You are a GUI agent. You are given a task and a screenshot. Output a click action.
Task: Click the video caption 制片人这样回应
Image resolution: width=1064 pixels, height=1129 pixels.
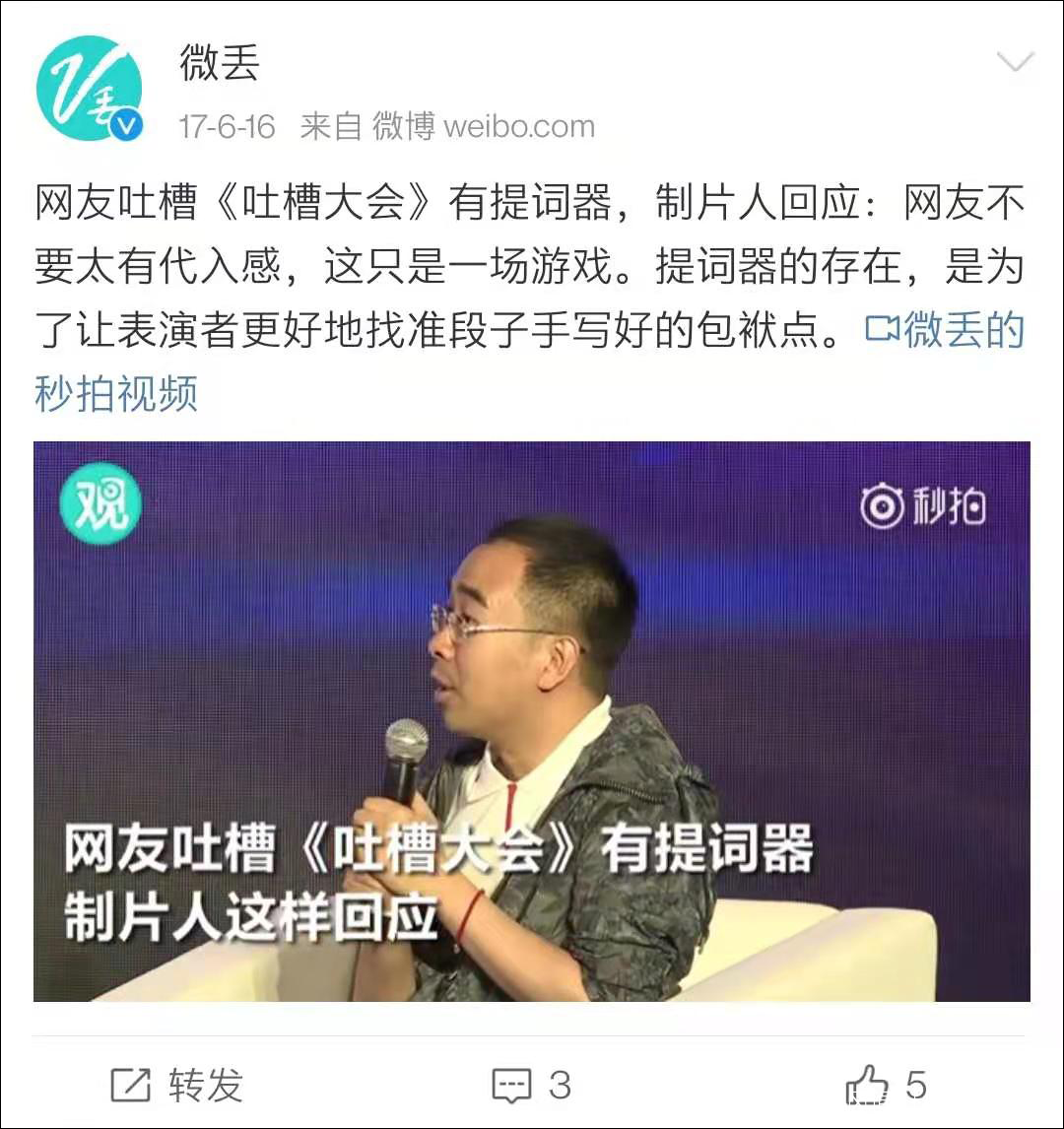251,916
